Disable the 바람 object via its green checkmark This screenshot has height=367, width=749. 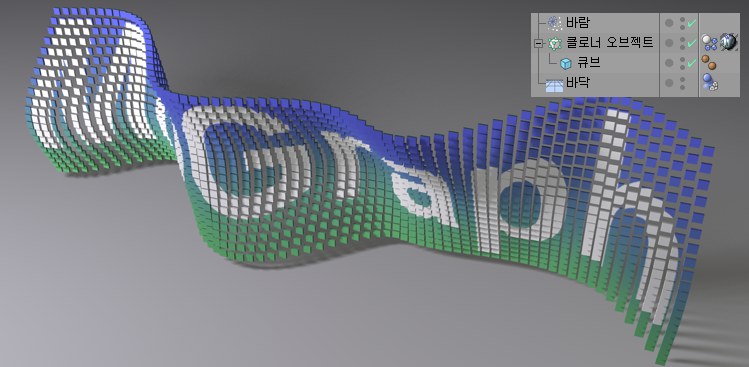[692, 23]
